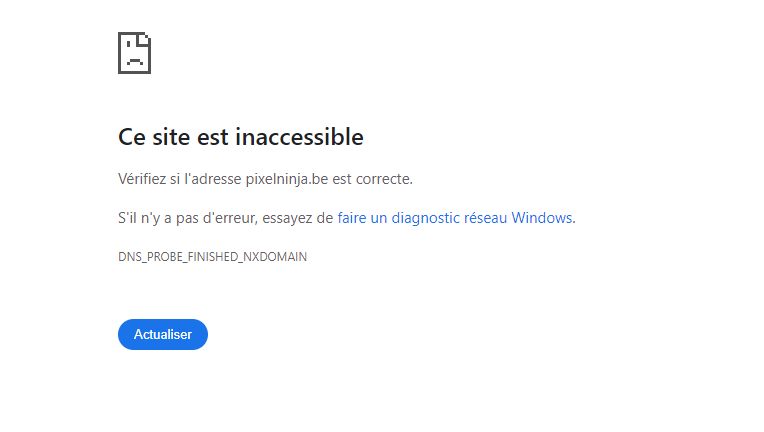This screenshot has width=764, height=432.
Task: Click the word réseau in the link
Action: [x=485, y=218]
